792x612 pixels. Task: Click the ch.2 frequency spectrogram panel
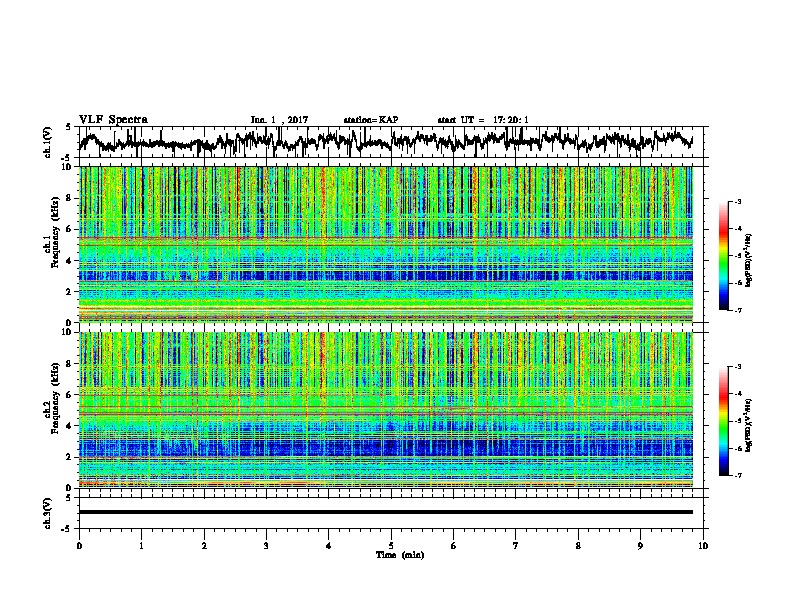pos(386,410)
